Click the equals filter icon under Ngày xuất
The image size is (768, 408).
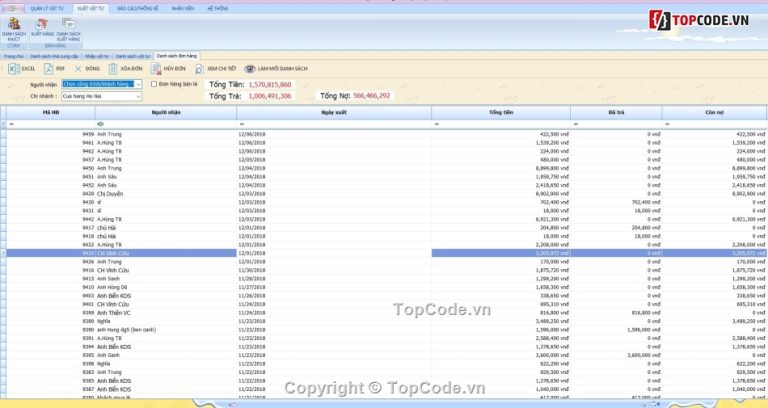[x=242, y=124]
